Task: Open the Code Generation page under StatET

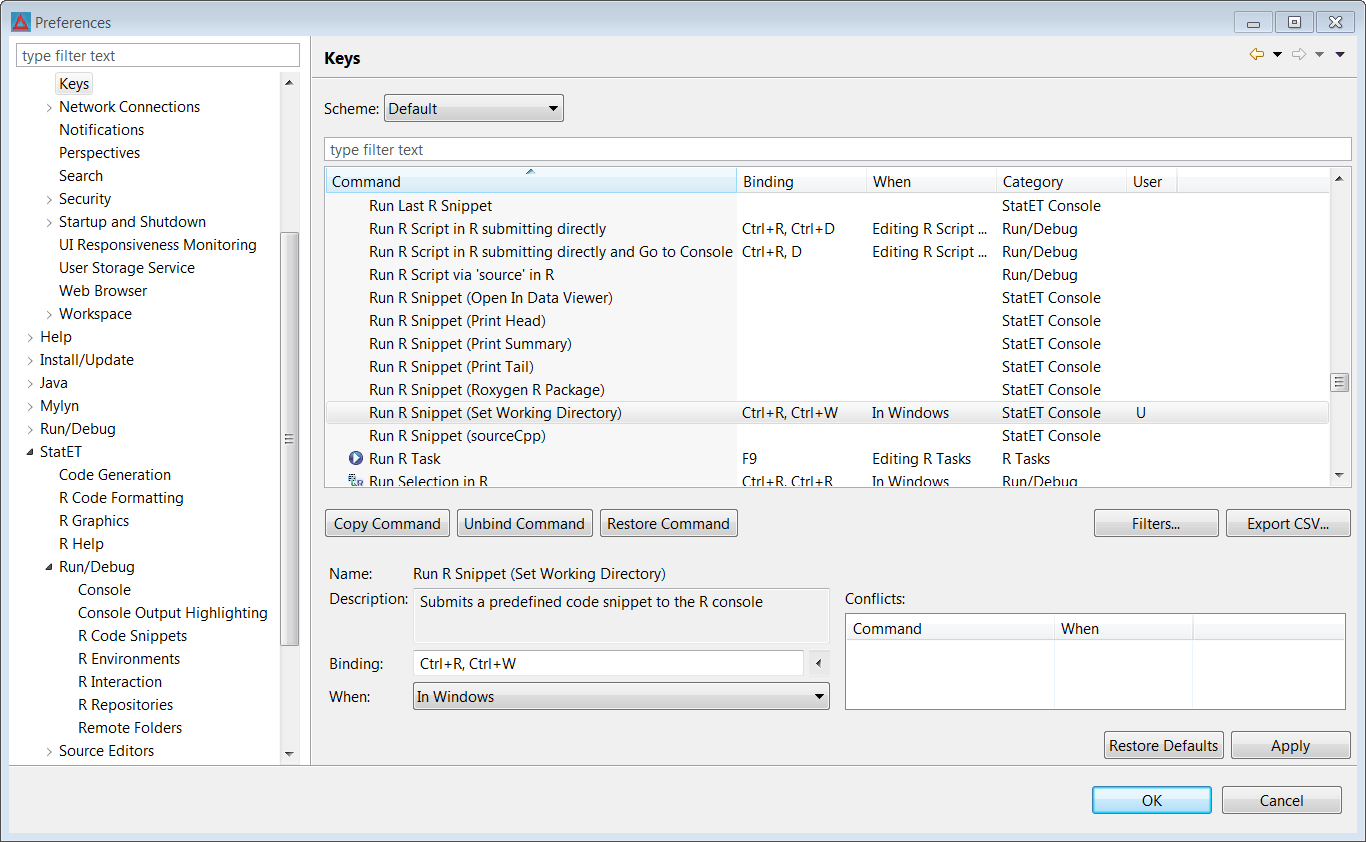Action: (115, 475)
